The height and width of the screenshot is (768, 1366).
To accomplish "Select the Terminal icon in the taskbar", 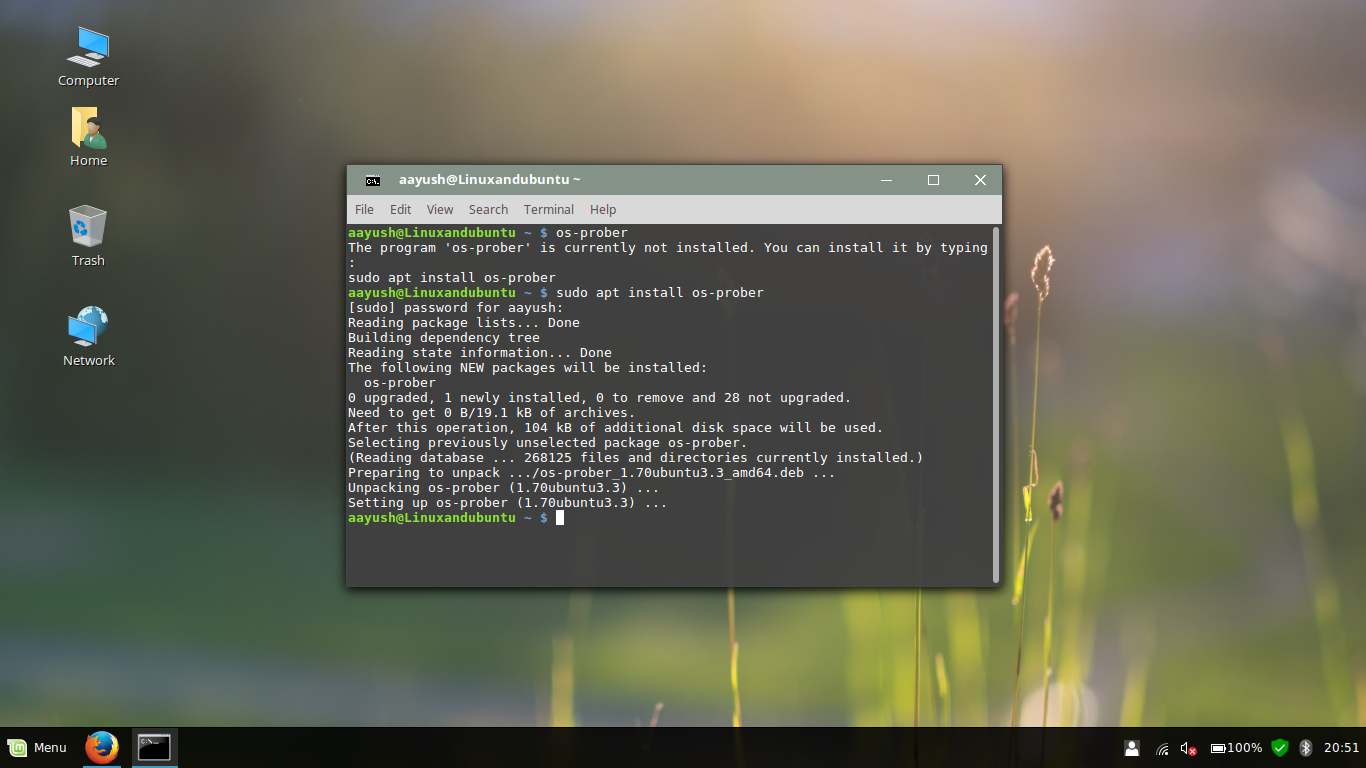I will (155, 747).
